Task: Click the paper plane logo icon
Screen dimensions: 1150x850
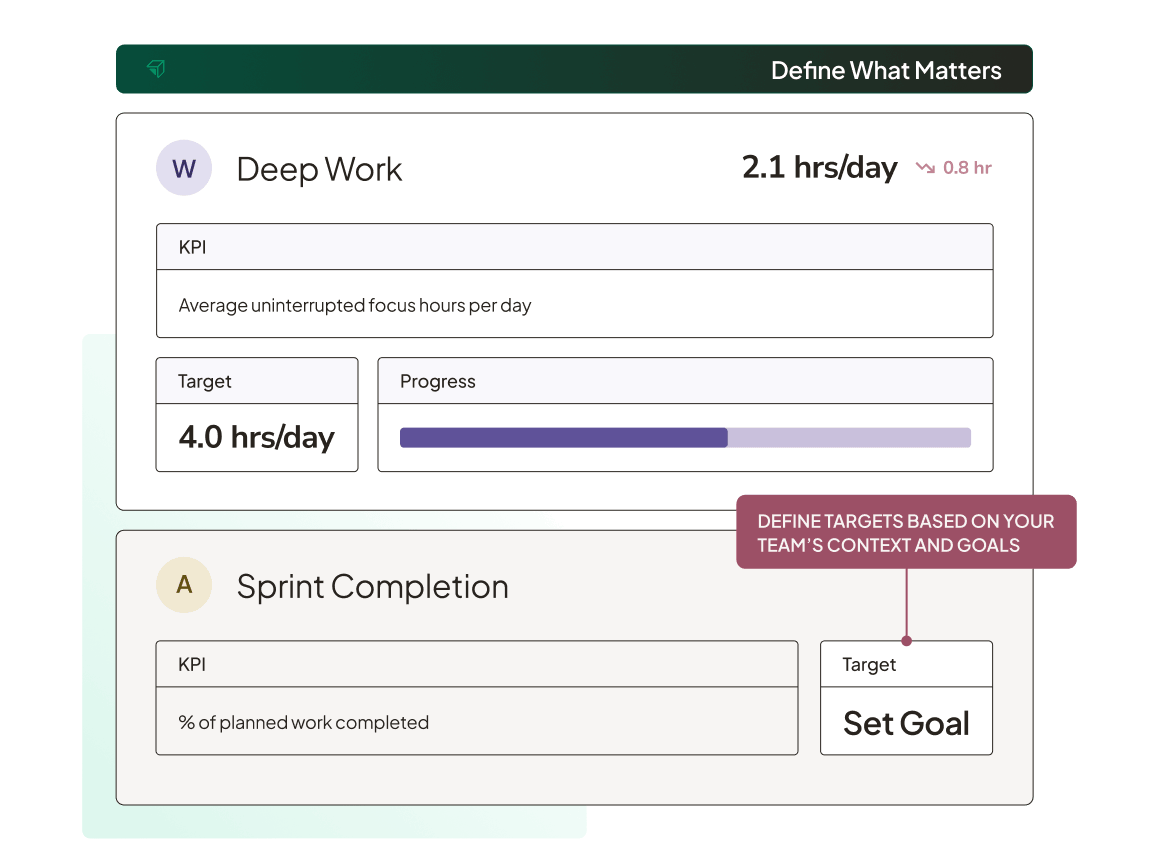Action: 156,69
